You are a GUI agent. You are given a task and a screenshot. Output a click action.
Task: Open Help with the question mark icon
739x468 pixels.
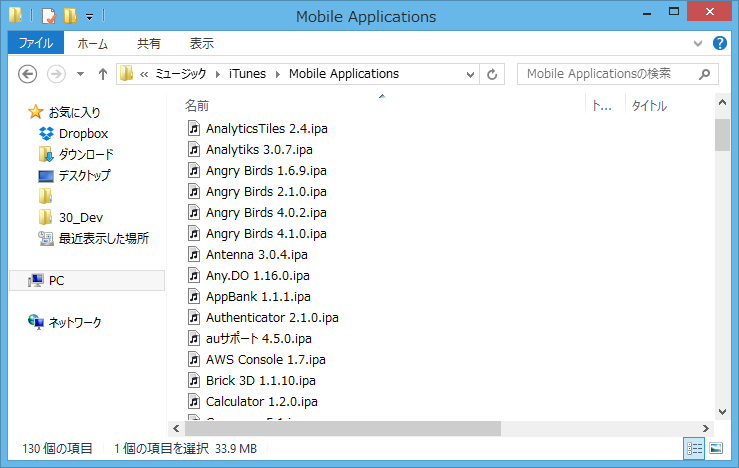[x=719, y=43]
